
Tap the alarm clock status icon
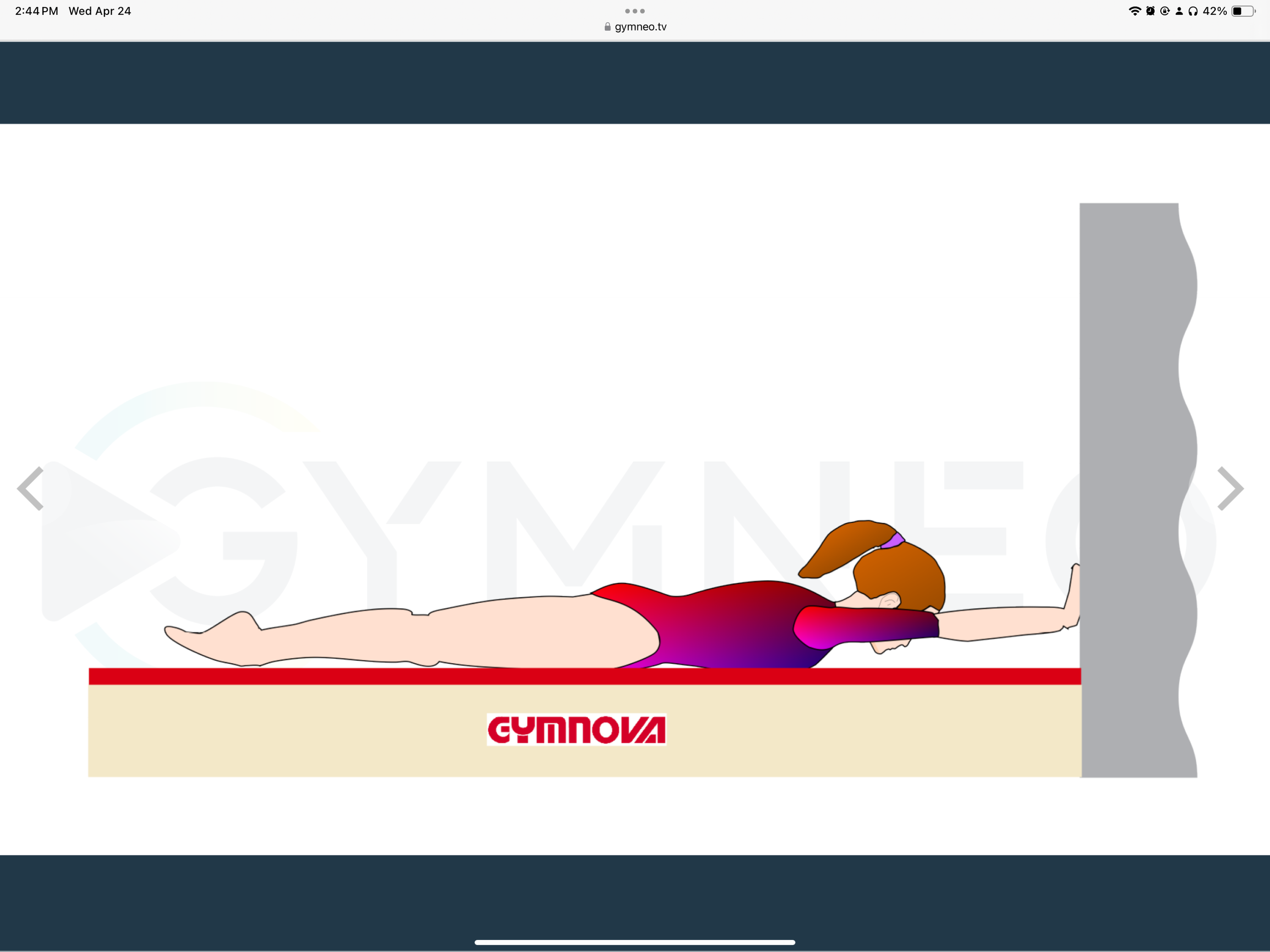pyautogui.click(x=1150, y=11)
